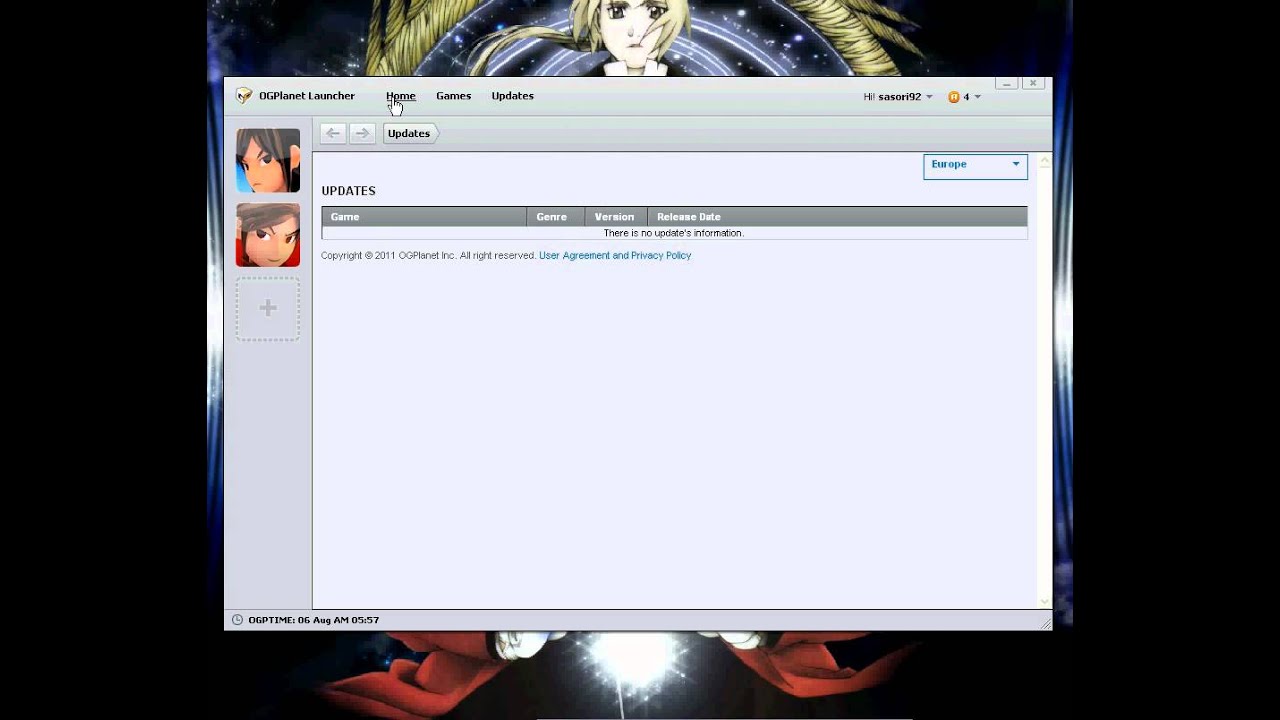This screenshot has height=720, width=1280.
Task: Open the Home menu
Action: point(400,96)
